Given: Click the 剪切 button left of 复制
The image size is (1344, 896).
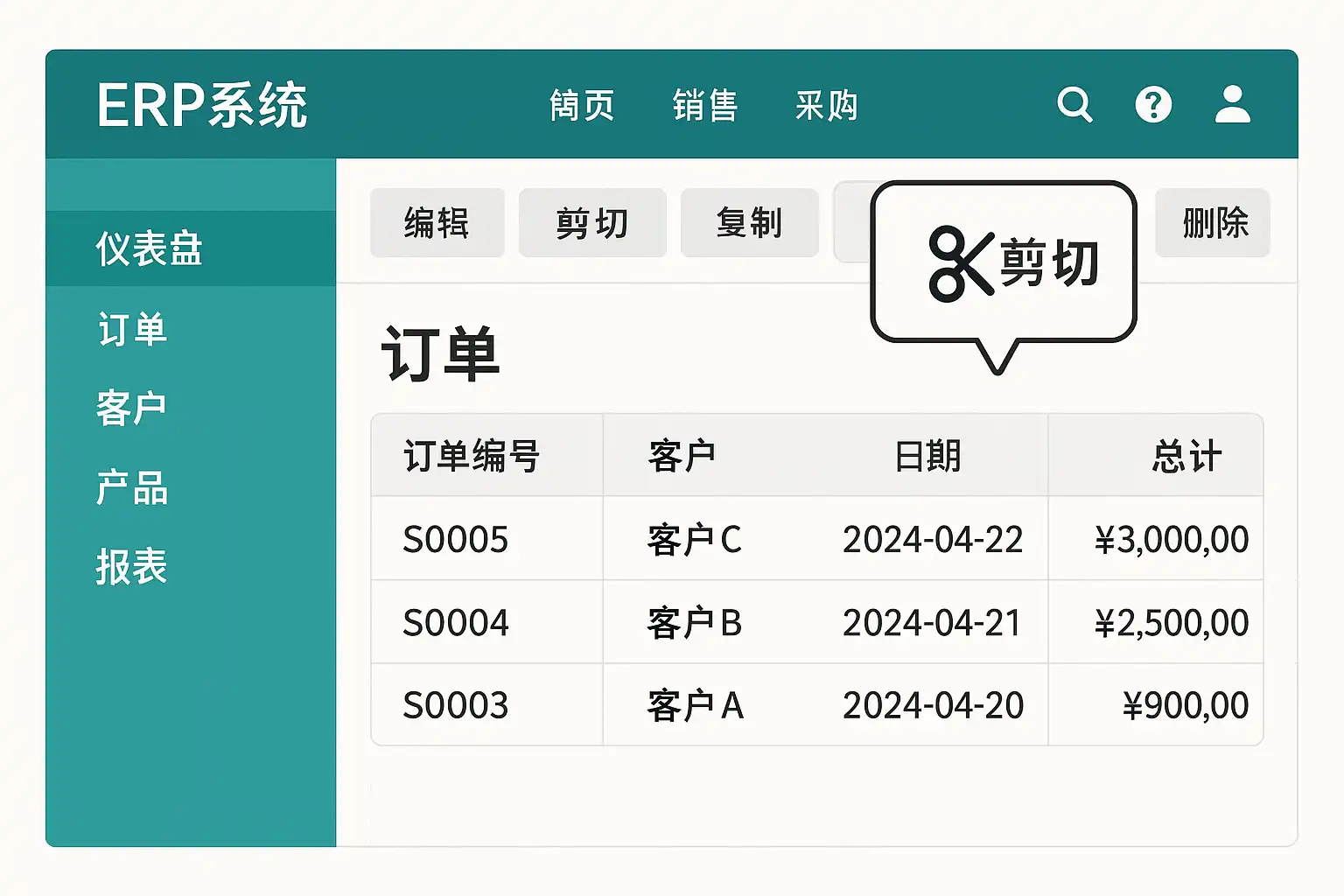Looking at the screenshot, I should point(592,223).
